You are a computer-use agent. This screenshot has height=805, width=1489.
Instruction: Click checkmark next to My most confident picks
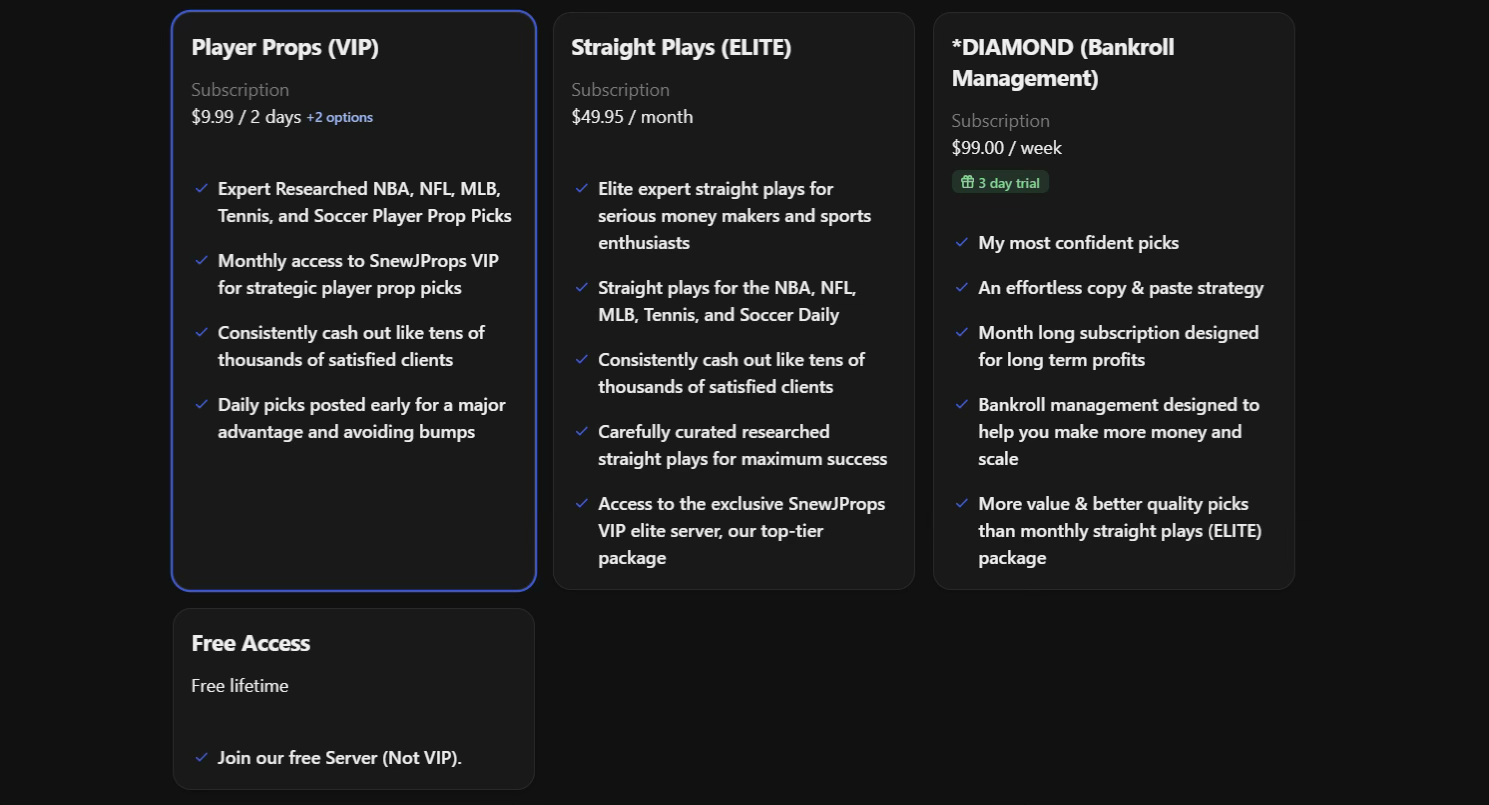pos(962,242)
